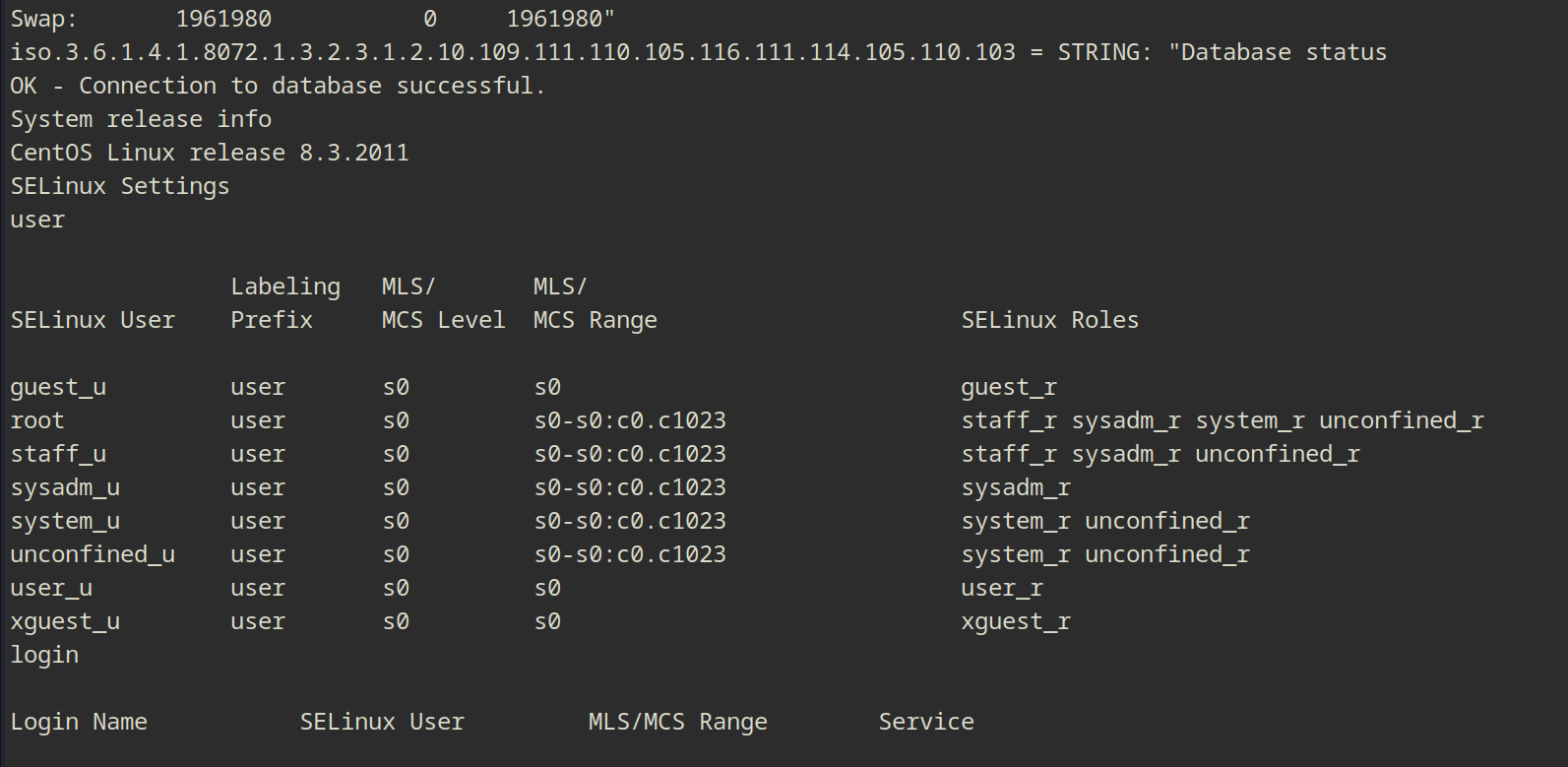
Task: Click "CentOS Linux release 8.3.2011" line
Action: 210,153
